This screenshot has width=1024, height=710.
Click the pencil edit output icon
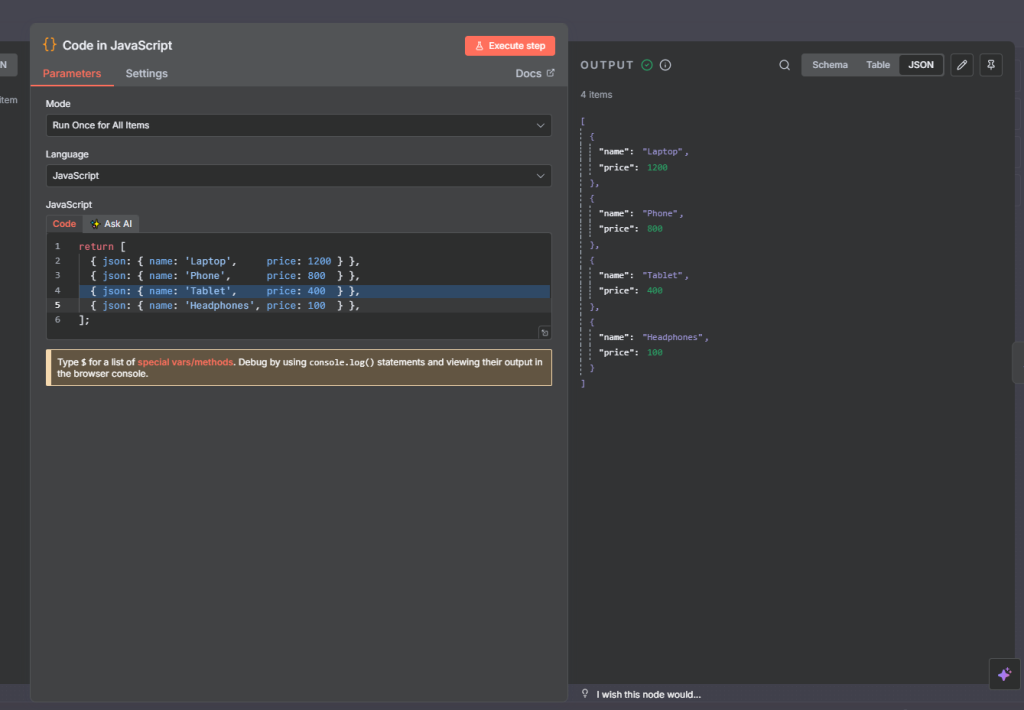point(962,65)
